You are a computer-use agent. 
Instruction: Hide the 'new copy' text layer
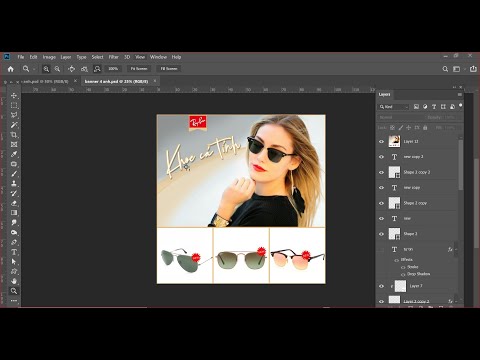click(x=382, y=188)
